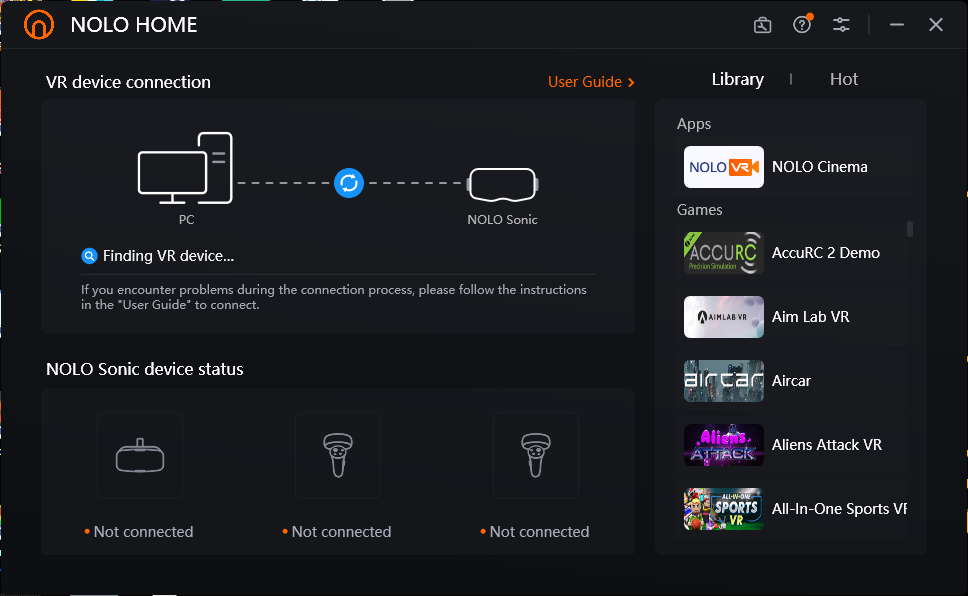The width and height of the screenshot is (968, 596).
Task: Select the All-In-One Sports VR title
Action: click(x=840, y=509)
